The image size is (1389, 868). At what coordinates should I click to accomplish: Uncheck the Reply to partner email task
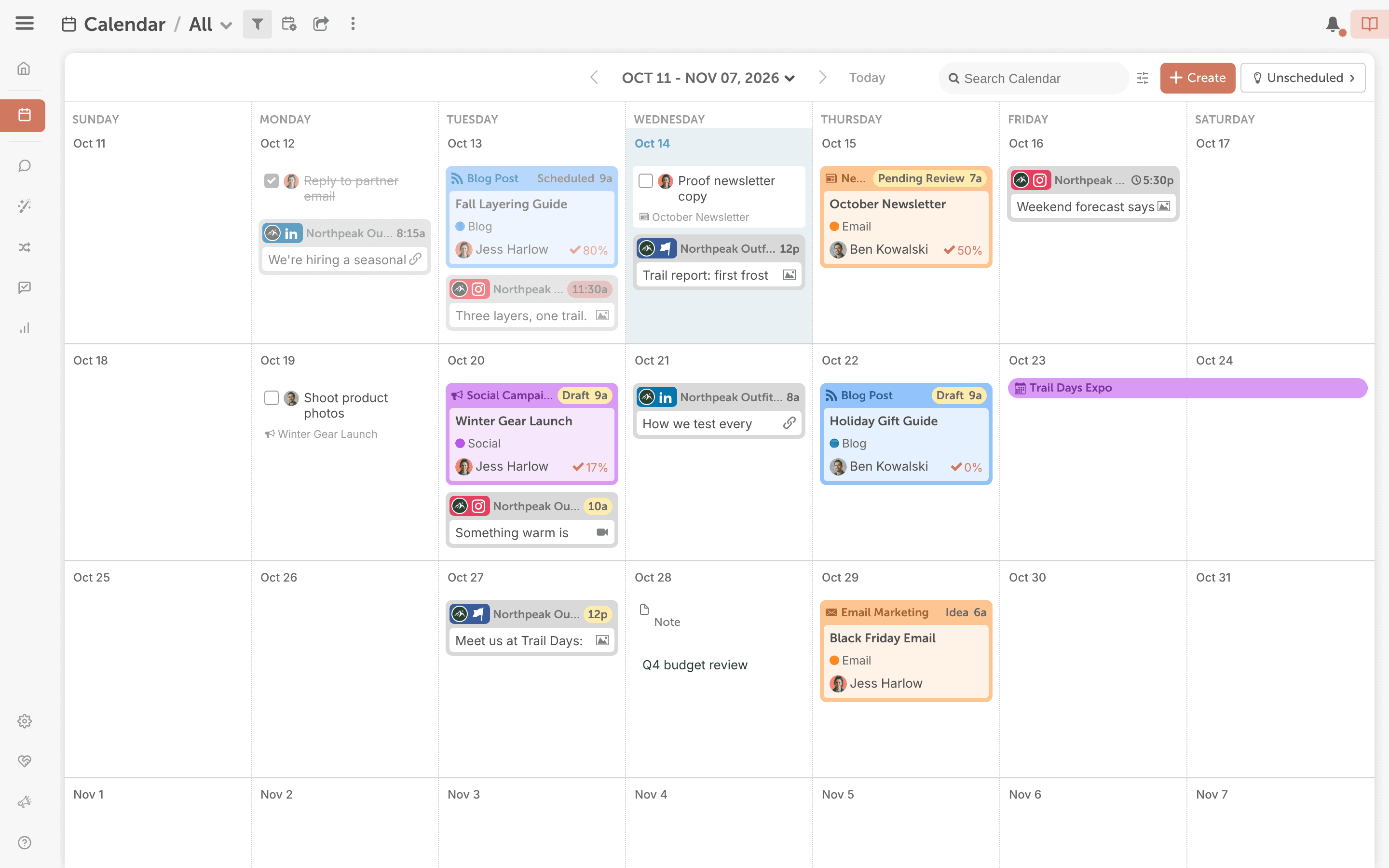tap(272, 181)
